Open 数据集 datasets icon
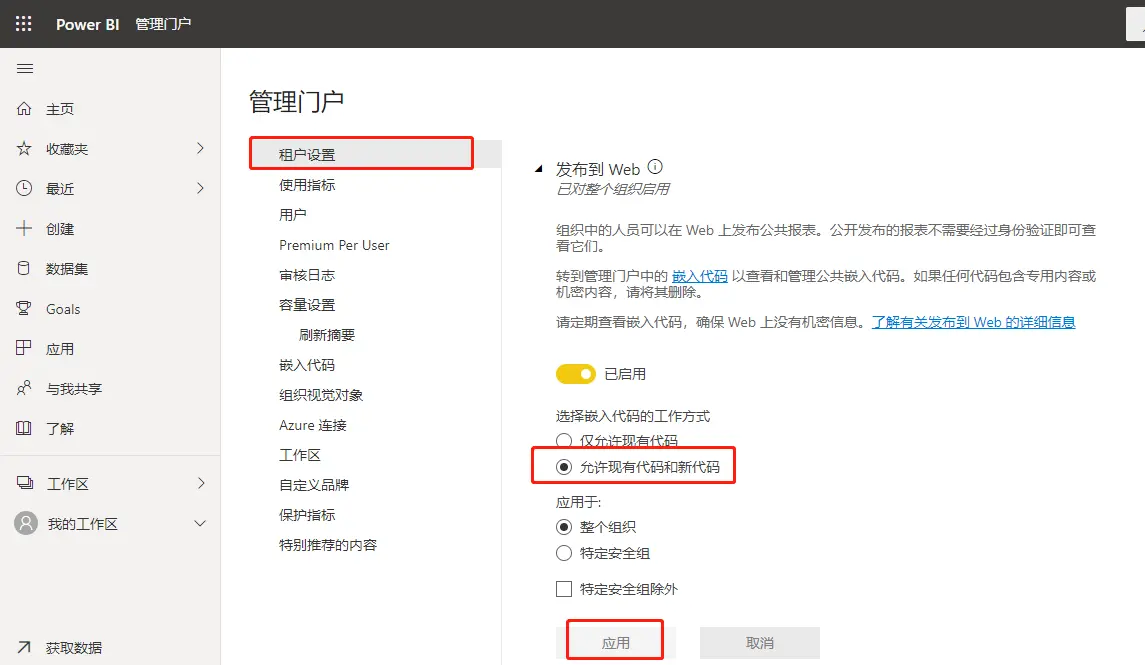Image resolution: width=1145 pixels, height=665 pixels. point(25,269)
